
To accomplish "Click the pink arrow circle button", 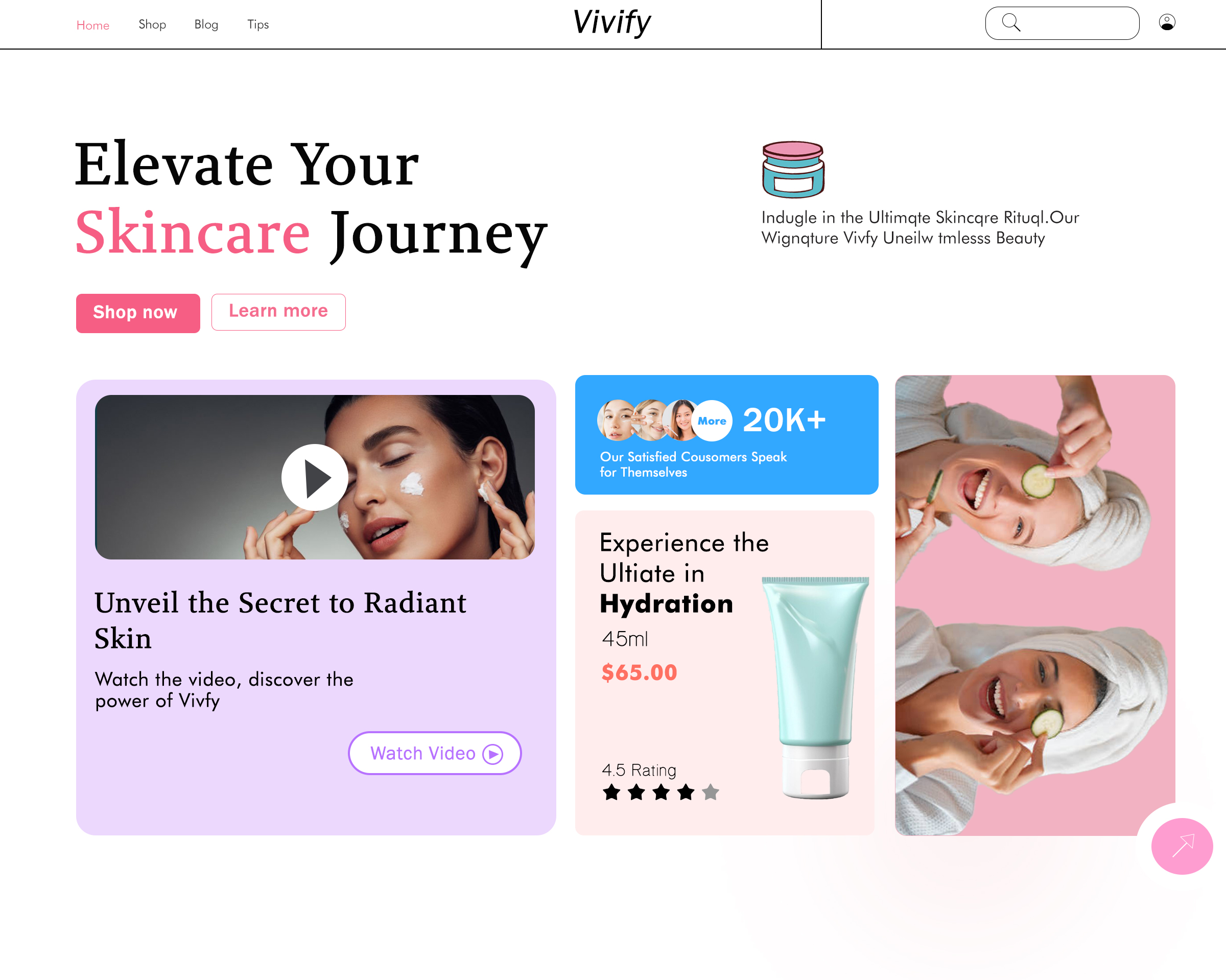I will pyautogui.click(x=1182, y=846).
